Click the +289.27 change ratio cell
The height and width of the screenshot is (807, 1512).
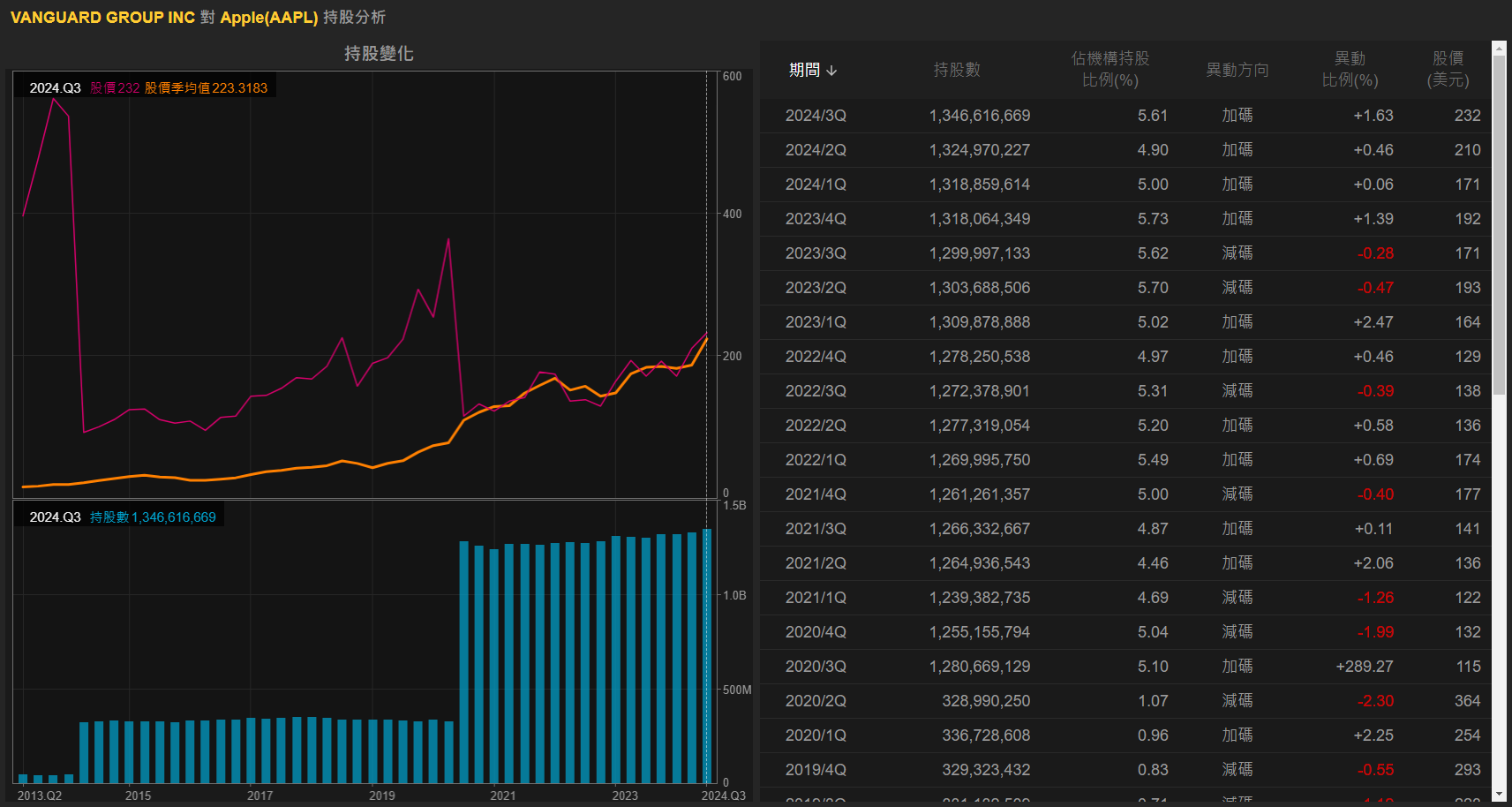coord(1365,667)
